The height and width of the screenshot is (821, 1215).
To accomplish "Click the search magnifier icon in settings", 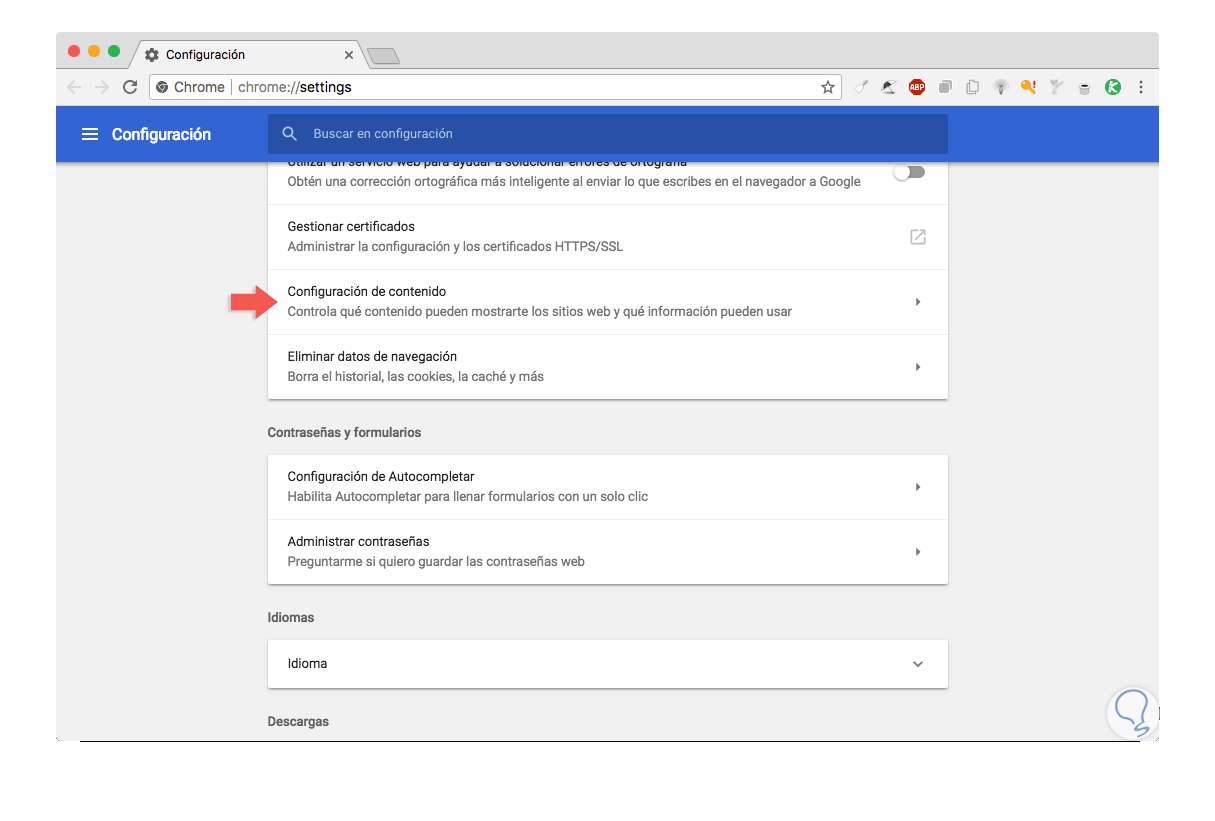I will coord(290,134).
